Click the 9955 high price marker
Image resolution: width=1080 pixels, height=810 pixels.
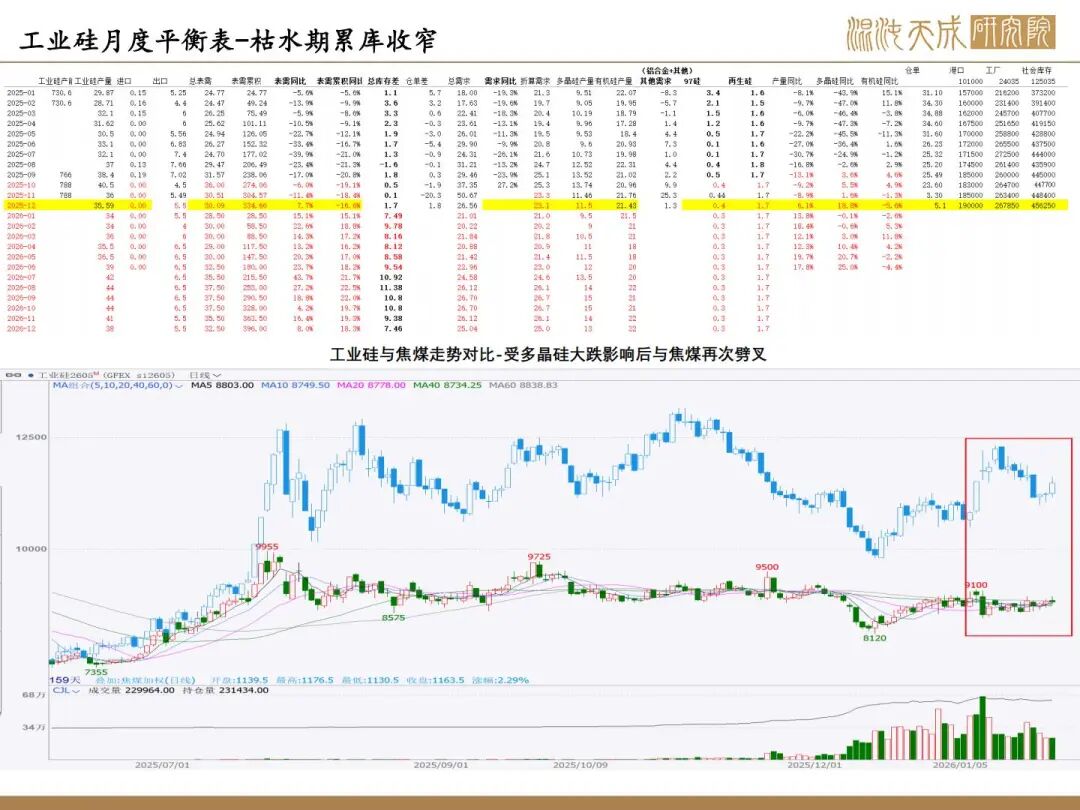click(x=267, y=547)
